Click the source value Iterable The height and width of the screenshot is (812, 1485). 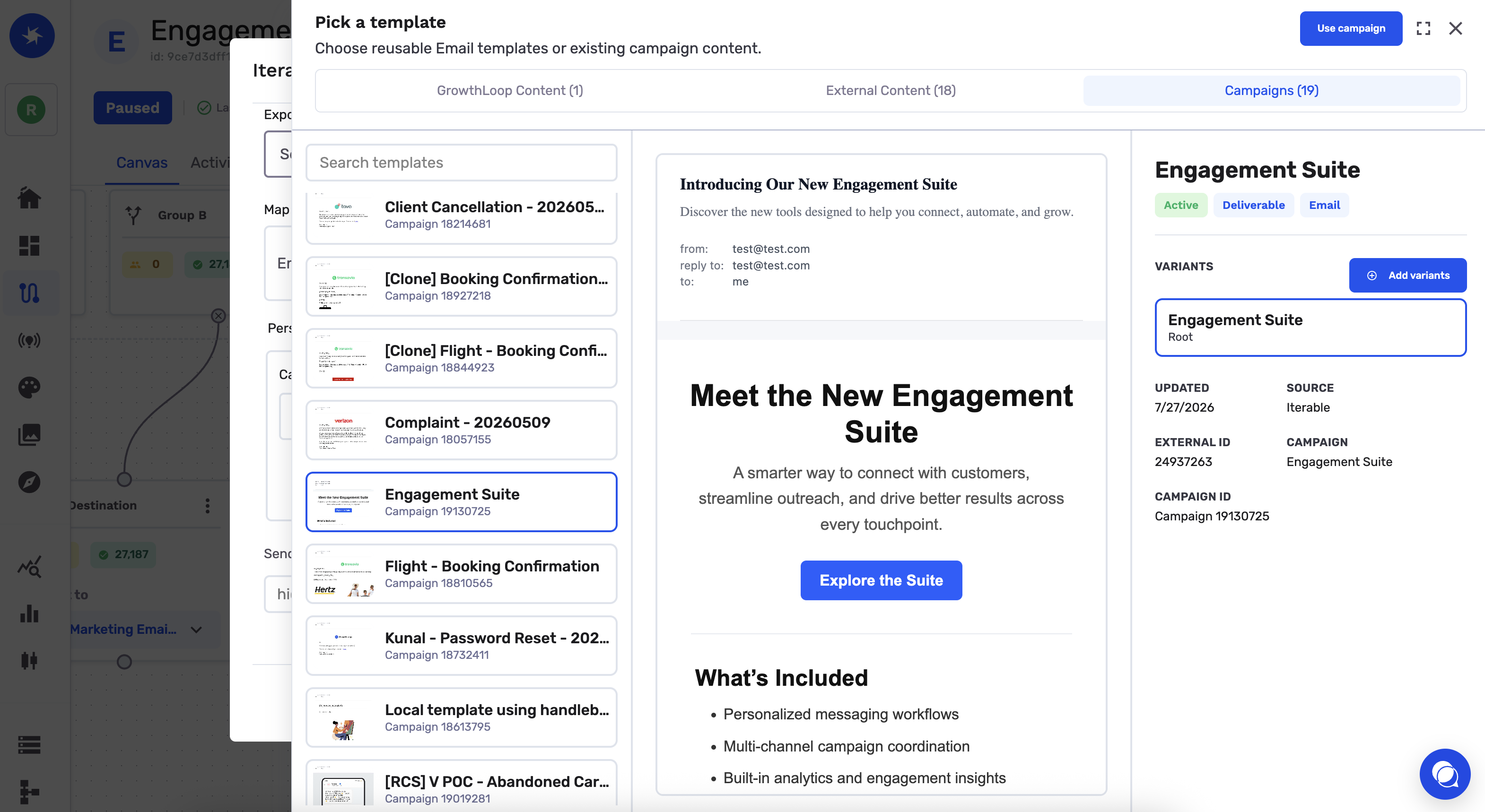(1308, 407)
